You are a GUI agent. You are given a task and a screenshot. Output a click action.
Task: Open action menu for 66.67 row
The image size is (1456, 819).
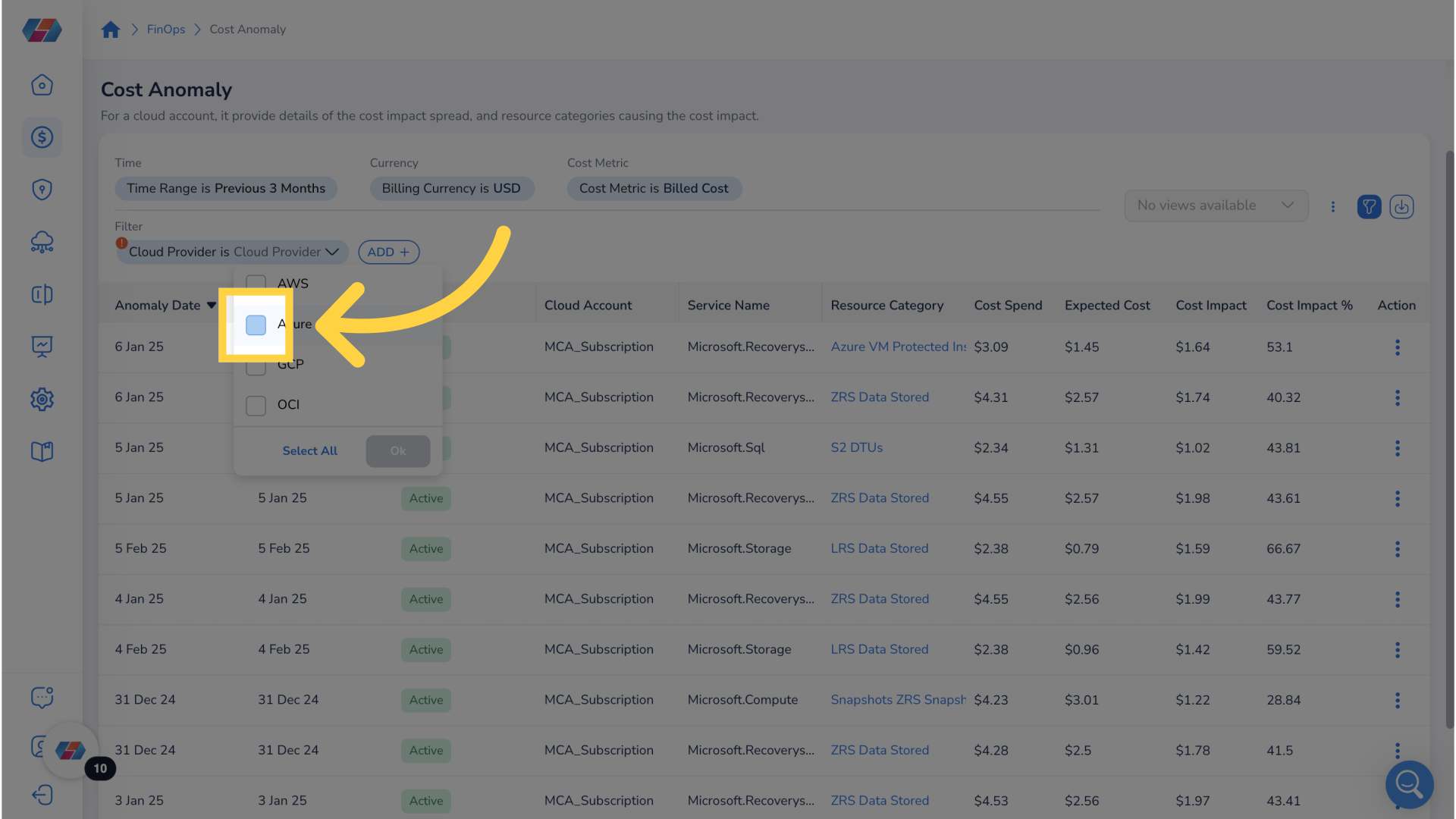tap(1397, 549)
